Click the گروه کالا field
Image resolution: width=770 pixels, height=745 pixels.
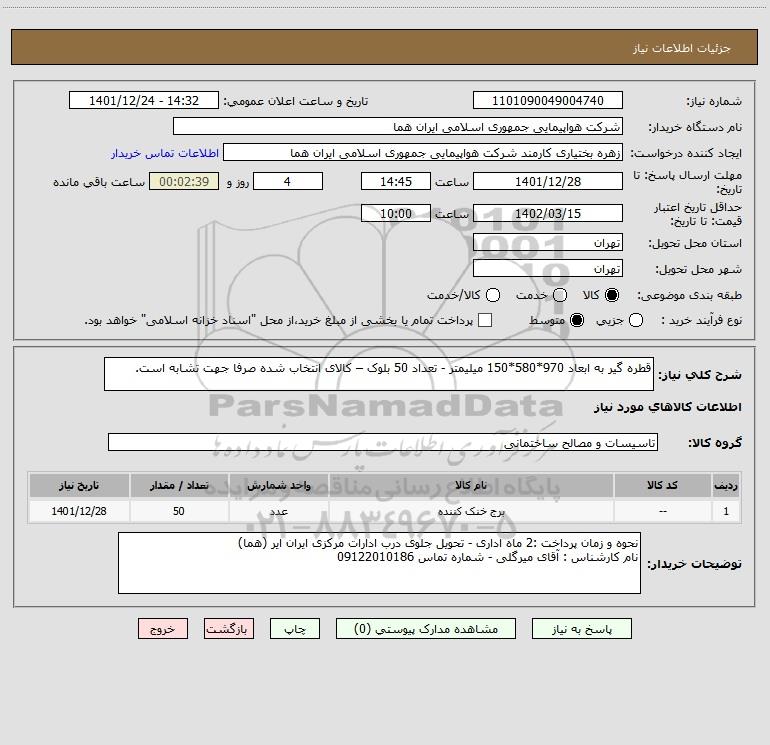click(382, 442)
